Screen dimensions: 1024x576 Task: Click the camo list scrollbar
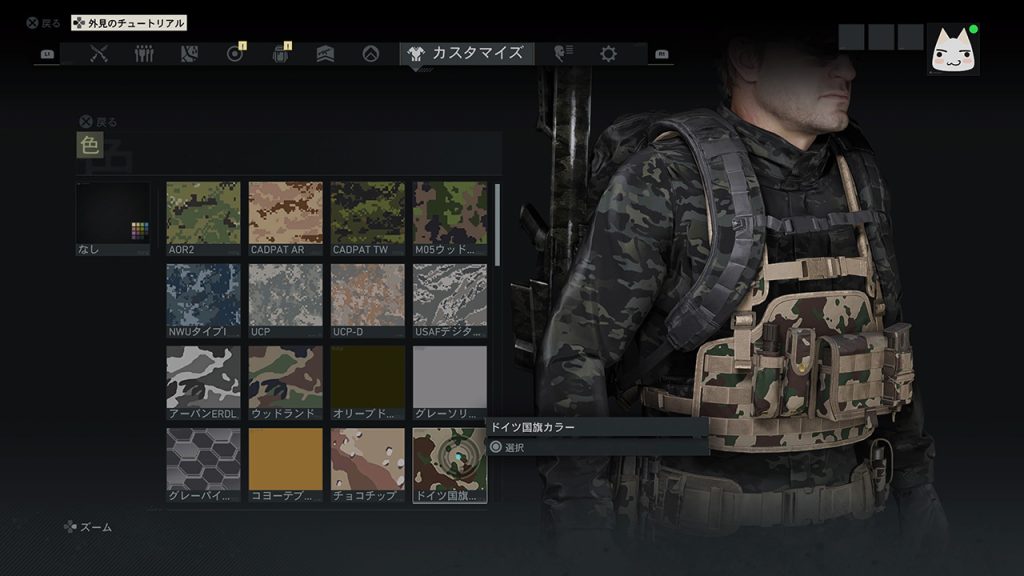[498, 225]
